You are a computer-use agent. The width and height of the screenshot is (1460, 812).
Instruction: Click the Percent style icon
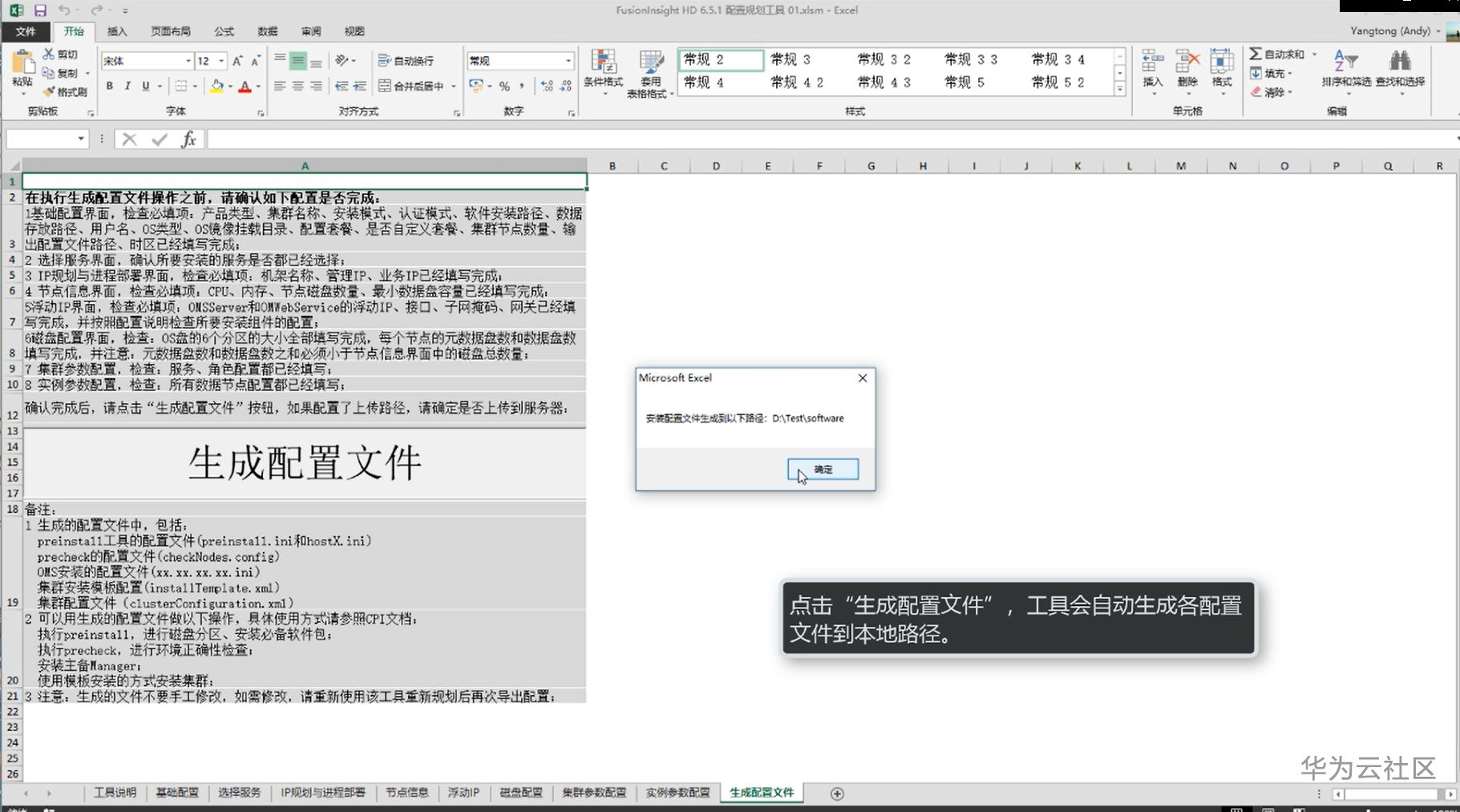(504, 86)
